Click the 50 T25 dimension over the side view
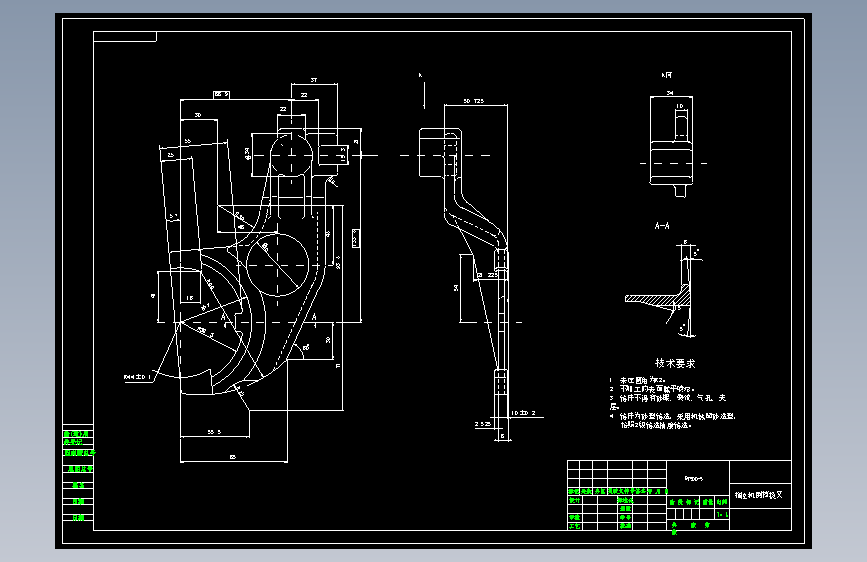 click(x=473, y=101)
